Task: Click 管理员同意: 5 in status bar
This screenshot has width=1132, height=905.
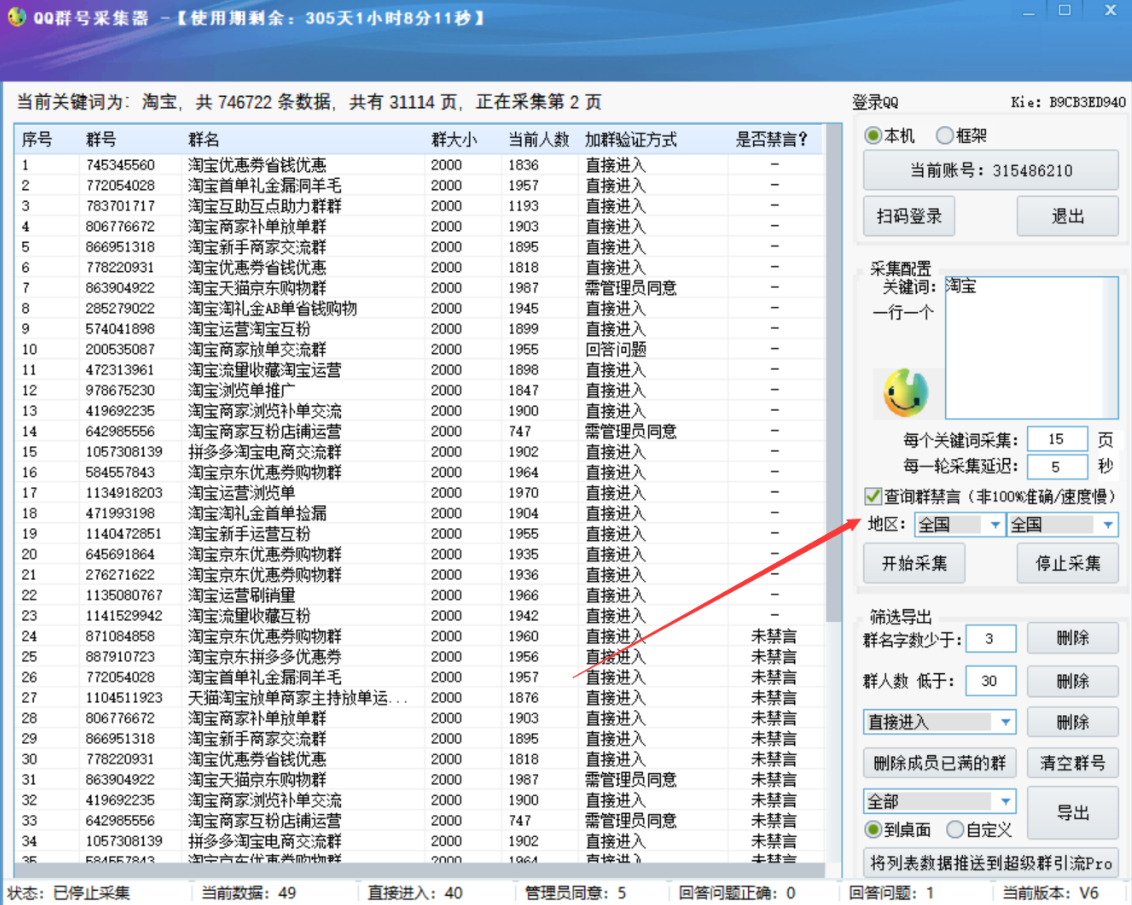Action: [x=575, y=893]
